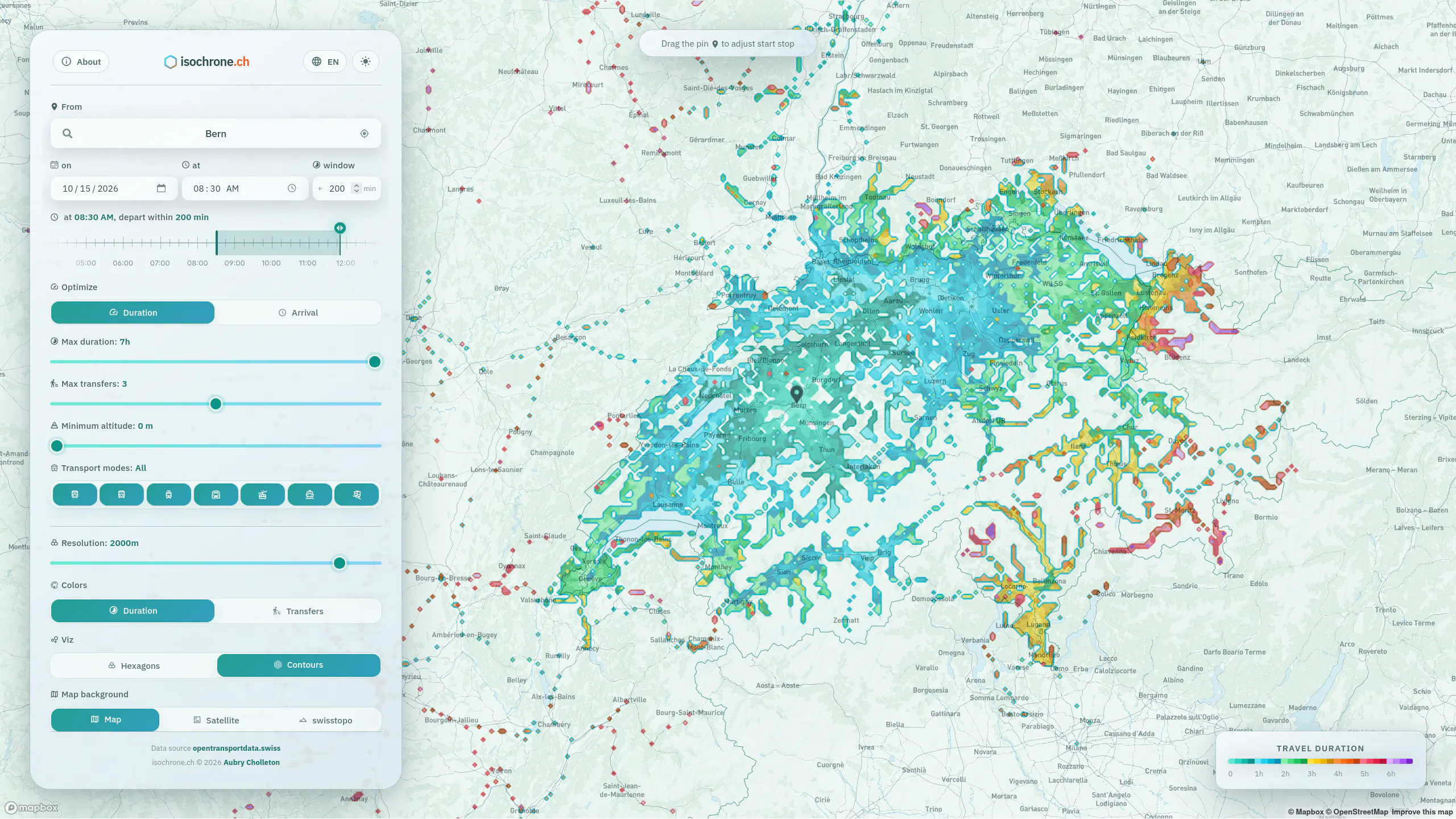Image resolution: width=1456 pixels, height=819 pixels.
Task: Click the locate-me icon in the From field
Action: click(x=365, y=134)
